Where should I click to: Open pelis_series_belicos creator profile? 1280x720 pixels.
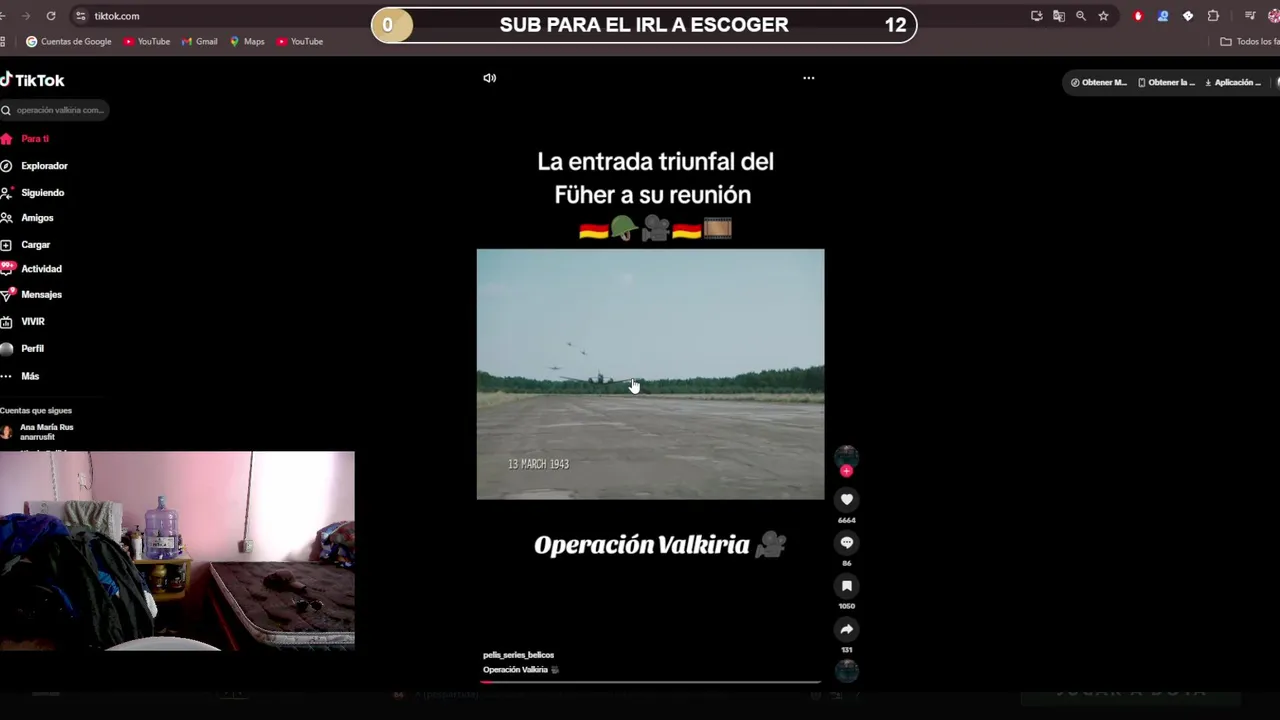(518, 655)
